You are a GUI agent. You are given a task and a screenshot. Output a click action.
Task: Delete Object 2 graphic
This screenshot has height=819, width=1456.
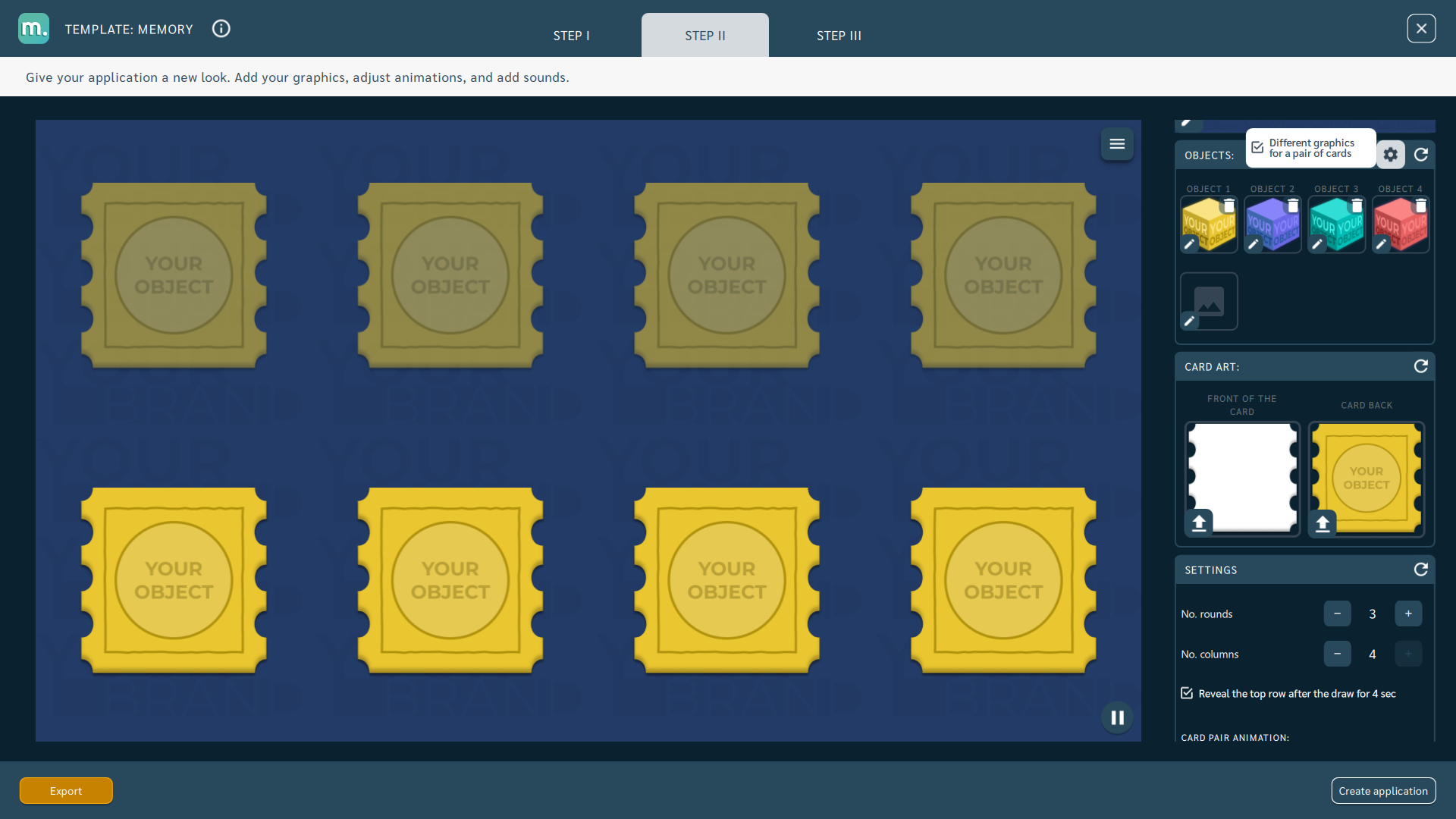(x=1293, y=206)
